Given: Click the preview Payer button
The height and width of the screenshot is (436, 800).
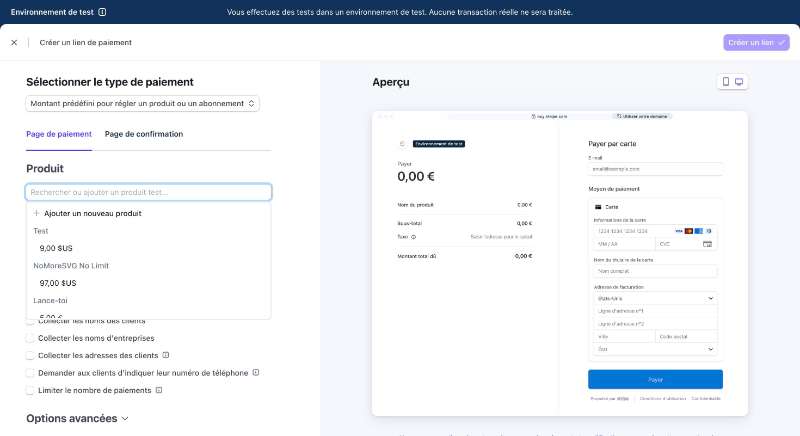Looking at the screenshot, I should point(655,379).
